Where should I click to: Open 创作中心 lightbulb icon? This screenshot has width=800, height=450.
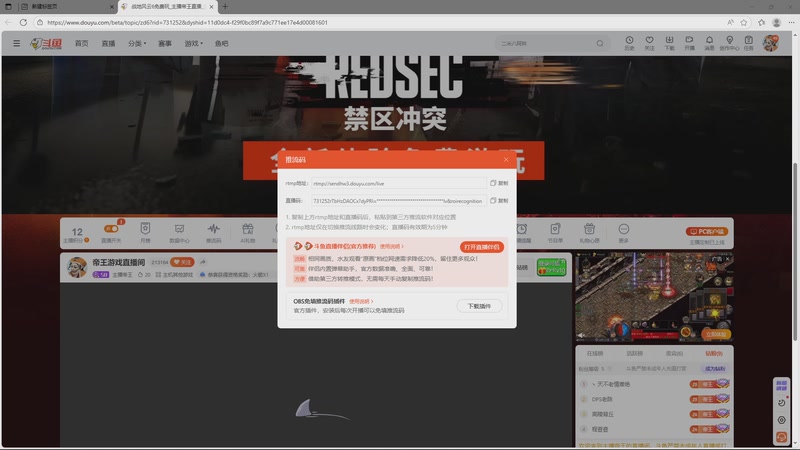point(729,43)
